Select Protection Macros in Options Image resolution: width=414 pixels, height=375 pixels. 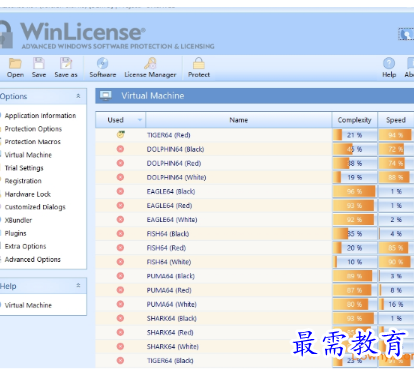pyautogui.click(x=33, y=142)
